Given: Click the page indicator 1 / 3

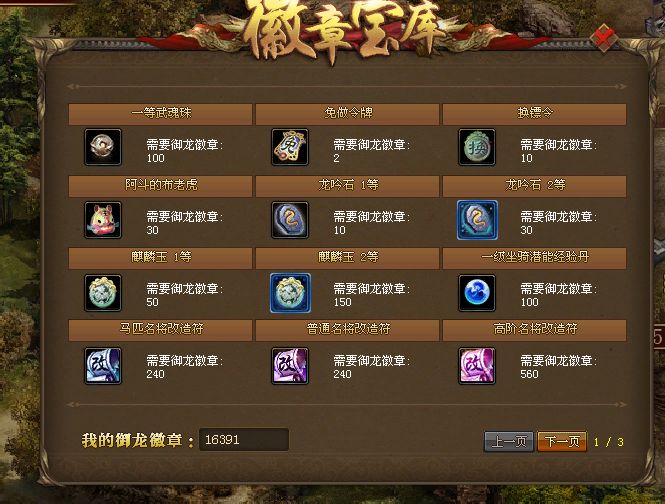Looking at the screenshot, I should point(609,442).
